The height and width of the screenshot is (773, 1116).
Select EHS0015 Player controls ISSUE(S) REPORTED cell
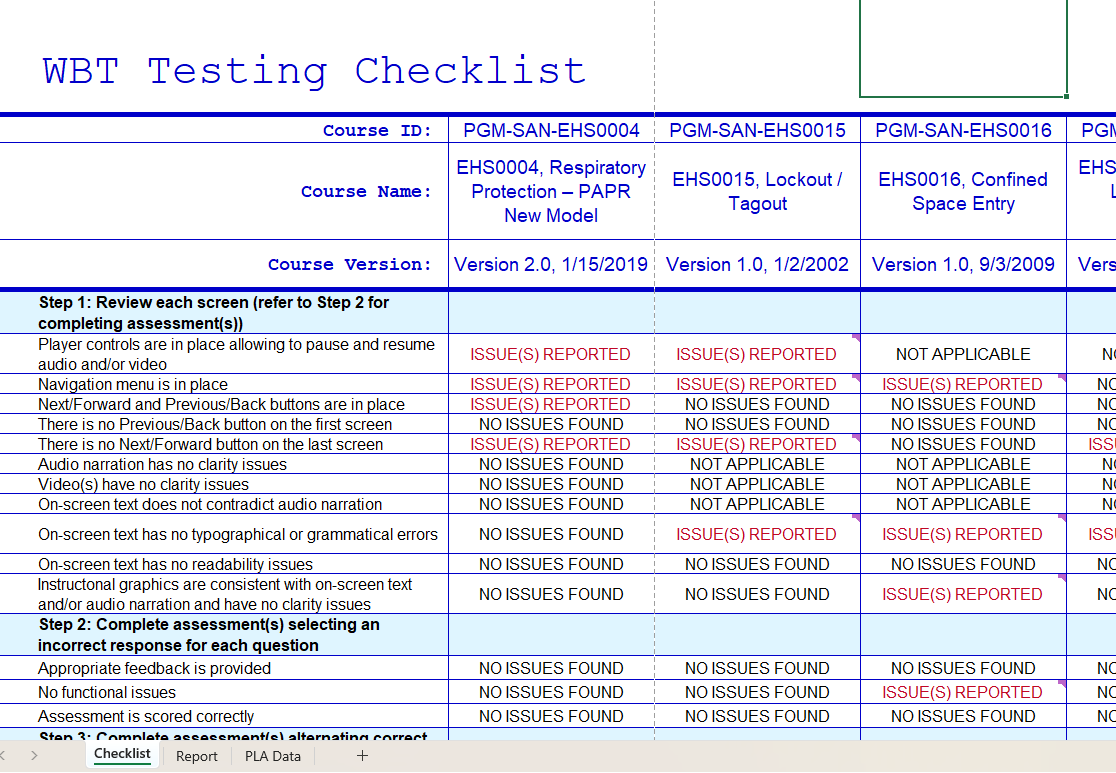coord(757,354)
